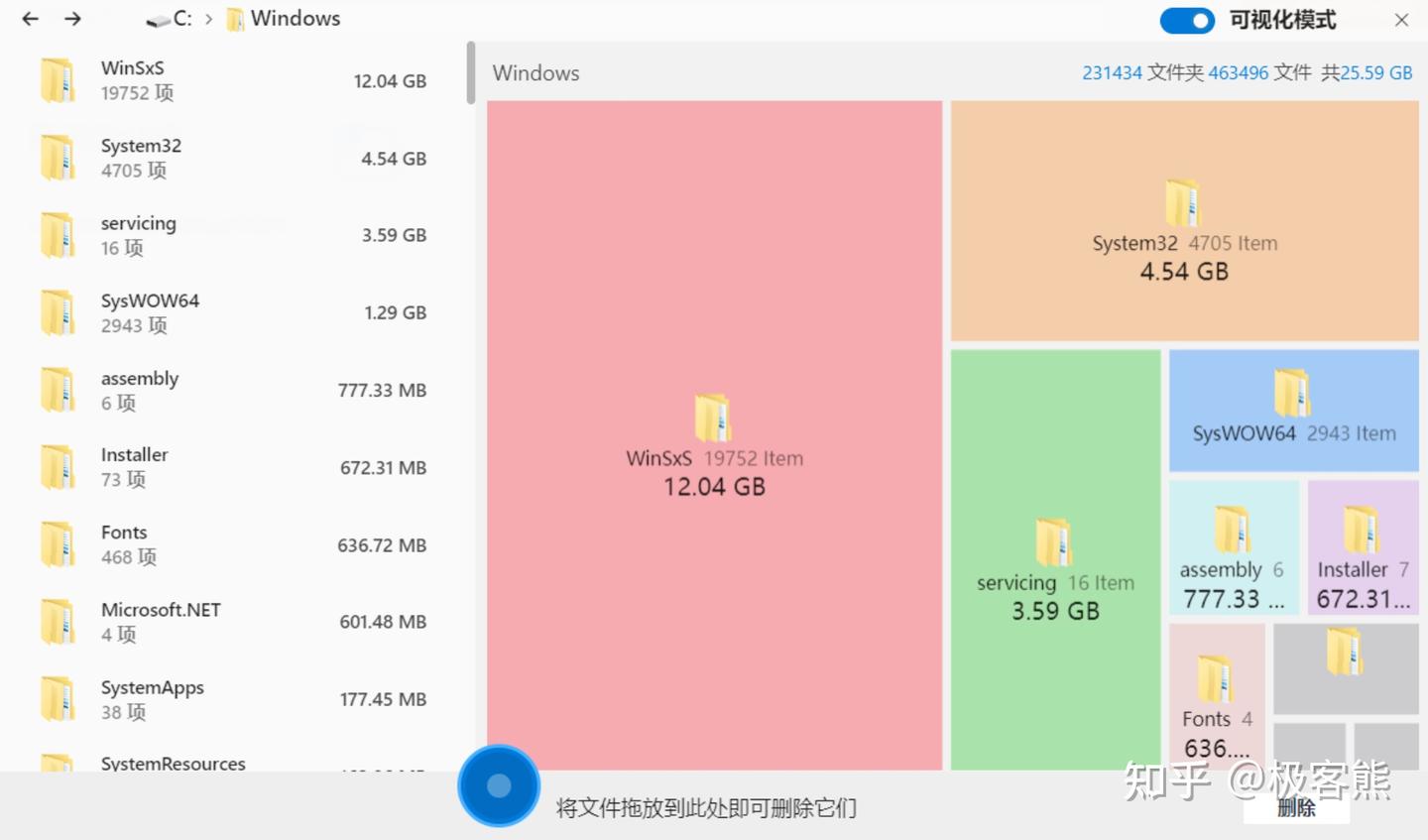This screenshot has width=1428, height=840.
Task: Select the System32 name in list
Action: pos(141,146)
